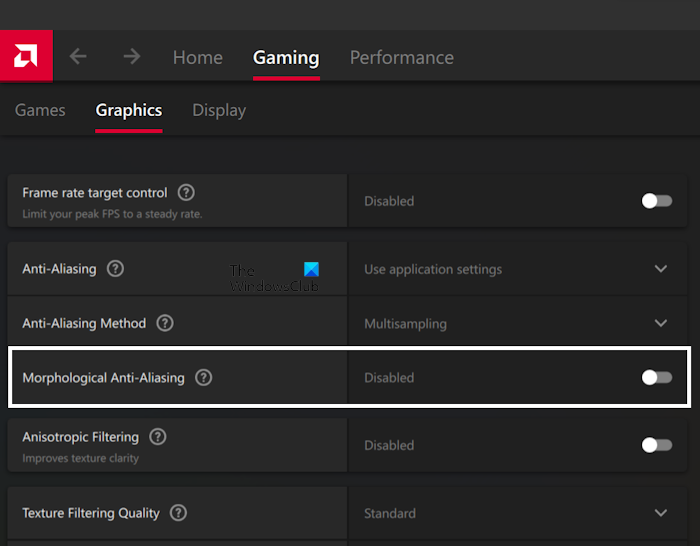
Task: Go to the Home tab
Action: [x=198, y=58]
